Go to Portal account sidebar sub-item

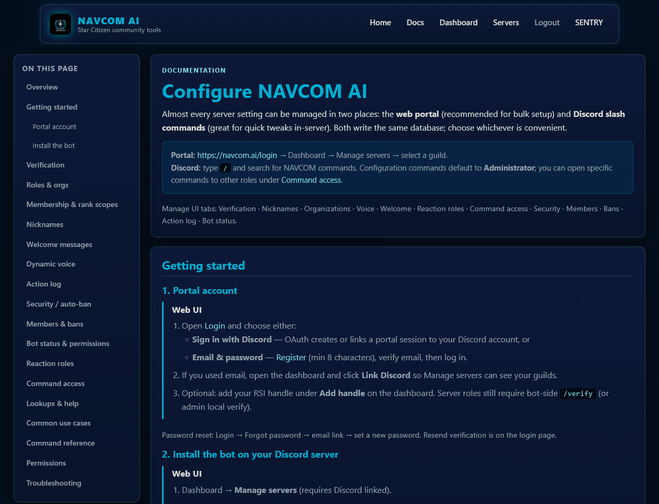[54, 127]
